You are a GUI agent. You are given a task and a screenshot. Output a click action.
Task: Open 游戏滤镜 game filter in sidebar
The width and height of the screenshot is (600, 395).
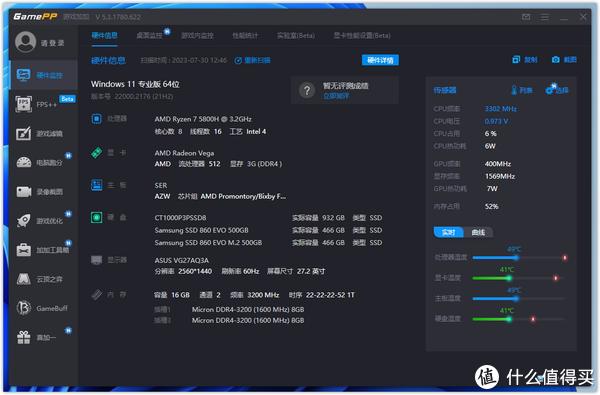40,133
